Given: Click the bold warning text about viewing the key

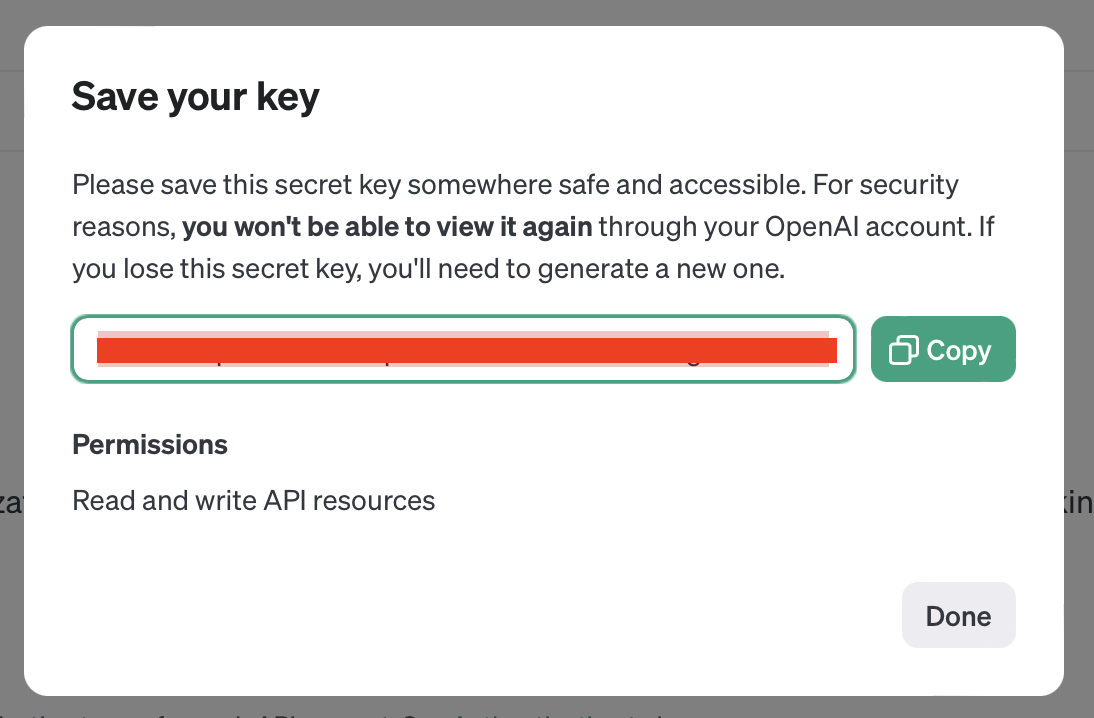Looking at the screenshot, I should pyautogui.click(x=386, y=226).
